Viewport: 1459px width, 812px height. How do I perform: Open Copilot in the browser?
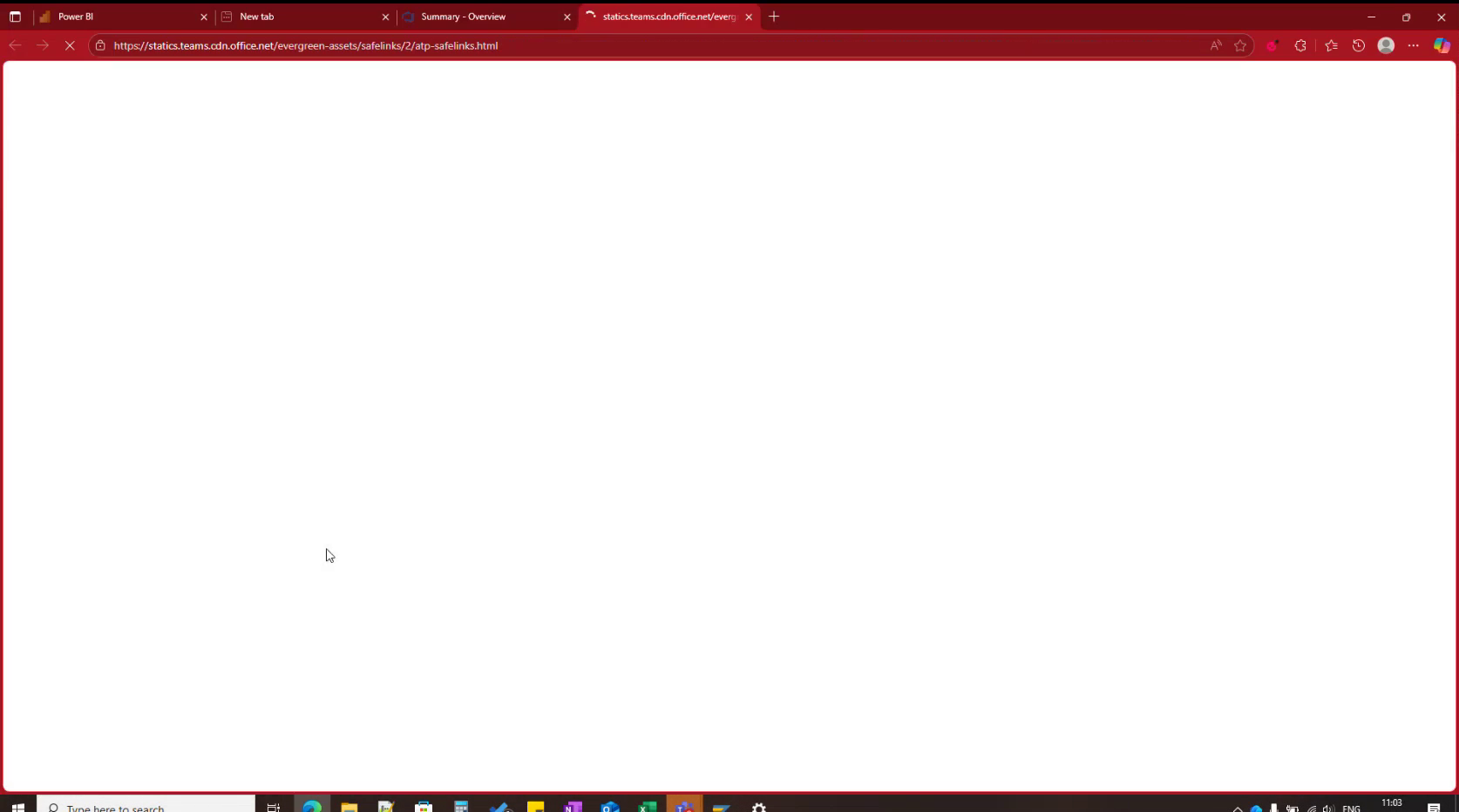1442,45
